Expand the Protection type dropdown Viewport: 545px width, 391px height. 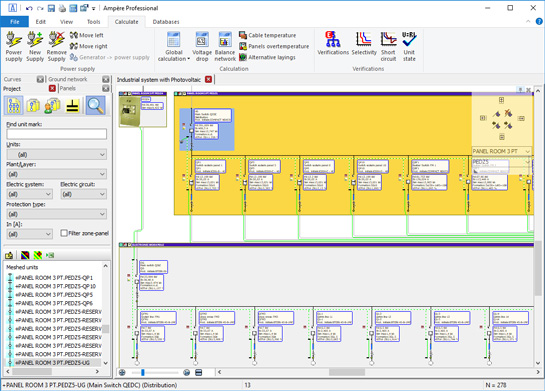[57, 214]
